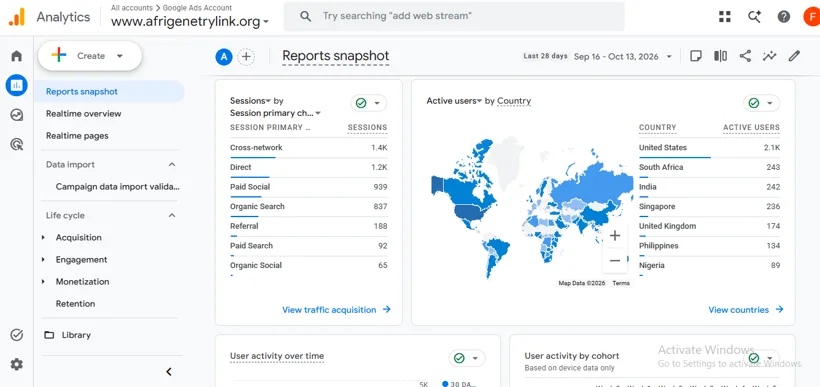The height and width of the screenshot is (387, 820).
Task: Open the Google apps grid icon
Action: 725,17
